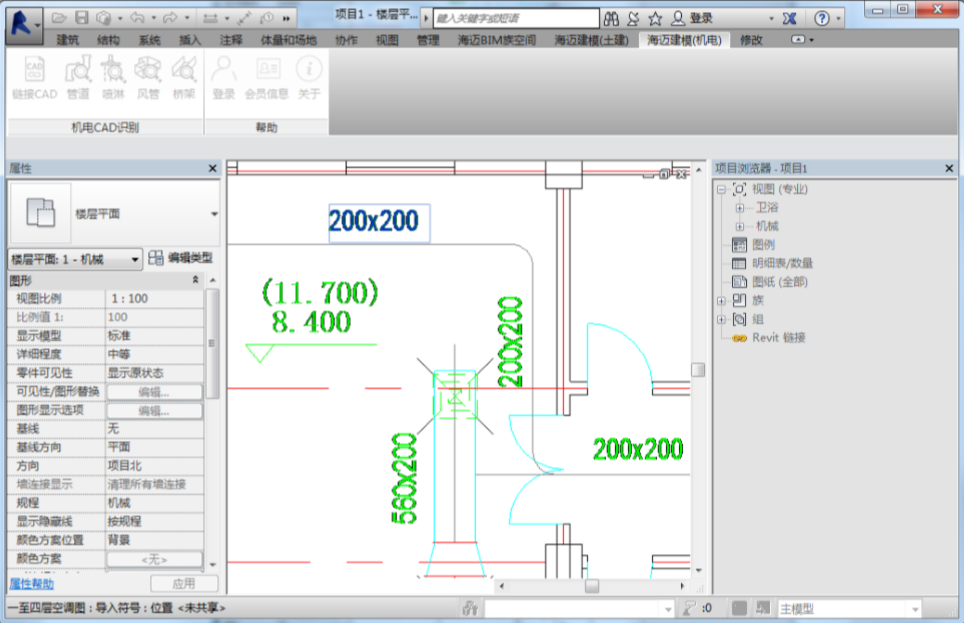Click the 编辑类型 edit type button
The height and width of the screenshot is (623, 964).
click(x=181, y=258)
